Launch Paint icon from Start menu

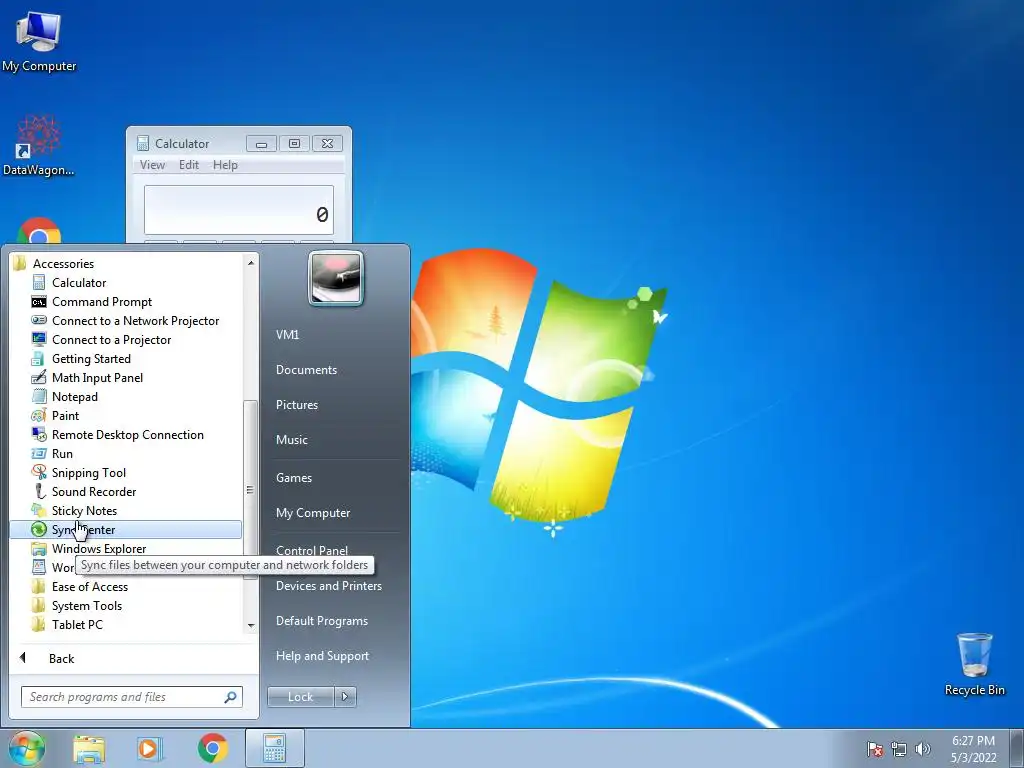[x=39, y=415]
